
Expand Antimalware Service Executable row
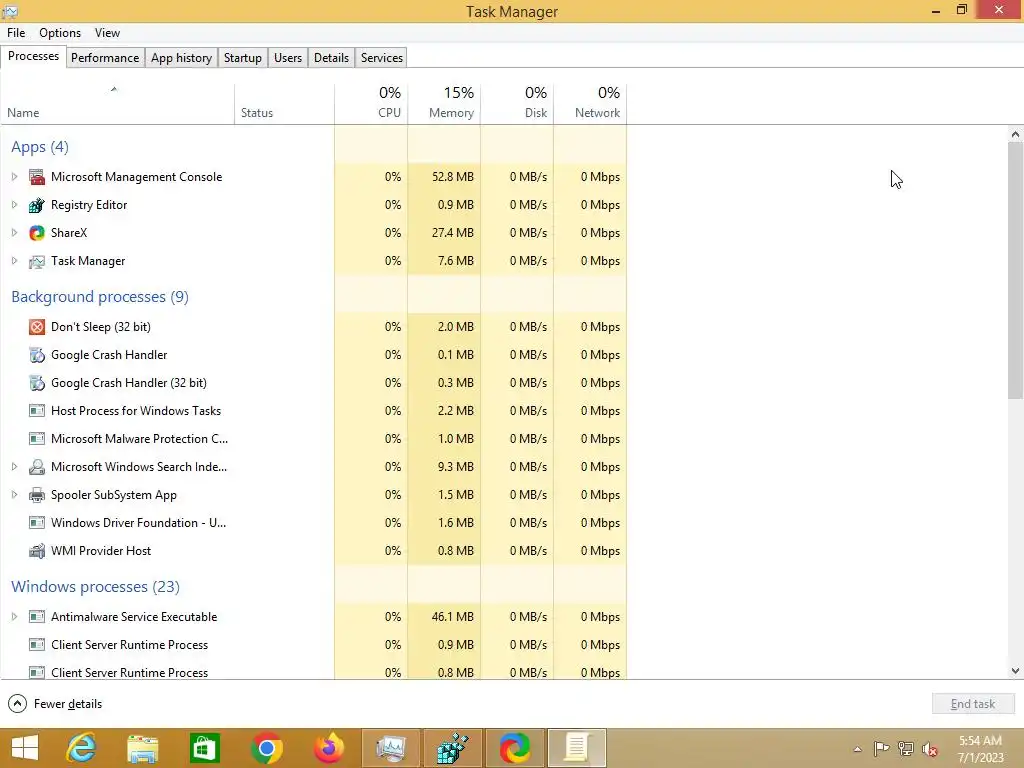(x=14, y=617)
